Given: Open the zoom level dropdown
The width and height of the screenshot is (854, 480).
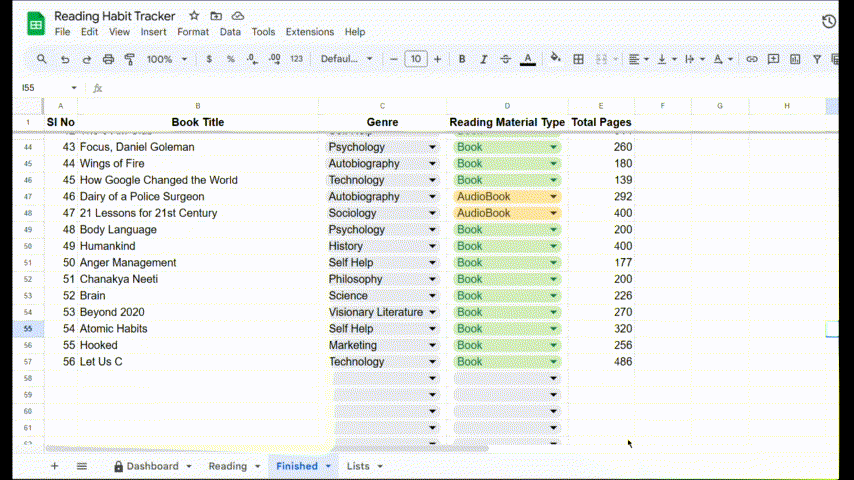Looking at the screenshot, I should [x=167, y=59].
